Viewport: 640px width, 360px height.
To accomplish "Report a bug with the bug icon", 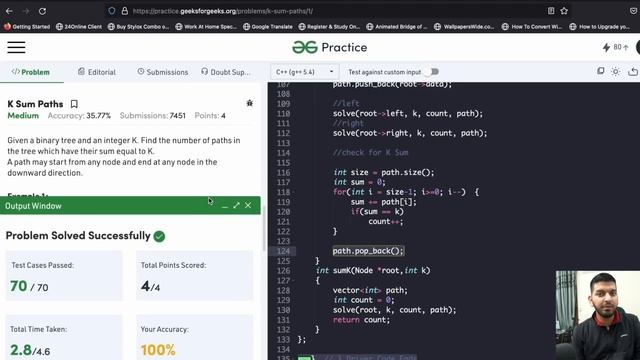I will 249,103.
